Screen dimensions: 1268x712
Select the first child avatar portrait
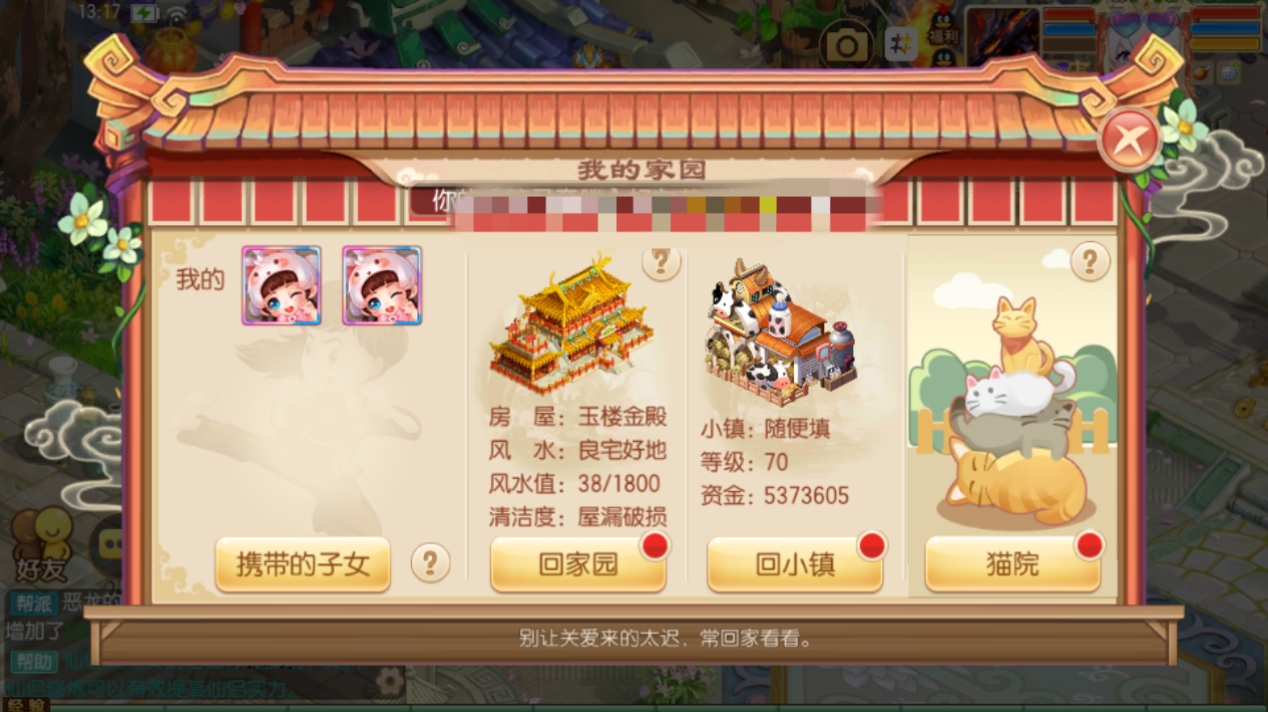pyautogui.click(x=281, y=286)
